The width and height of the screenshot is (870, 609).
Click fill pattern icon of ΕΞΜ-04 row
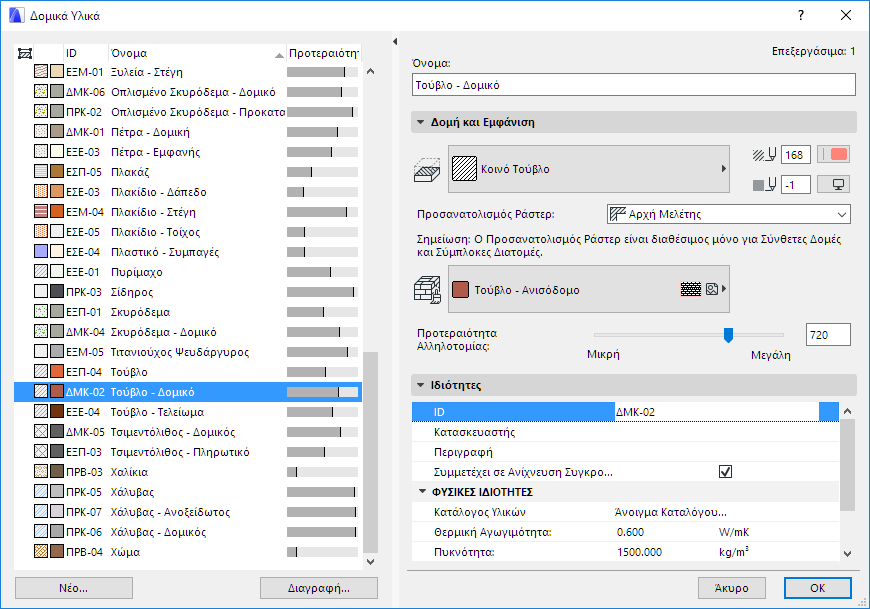point(41,212)
